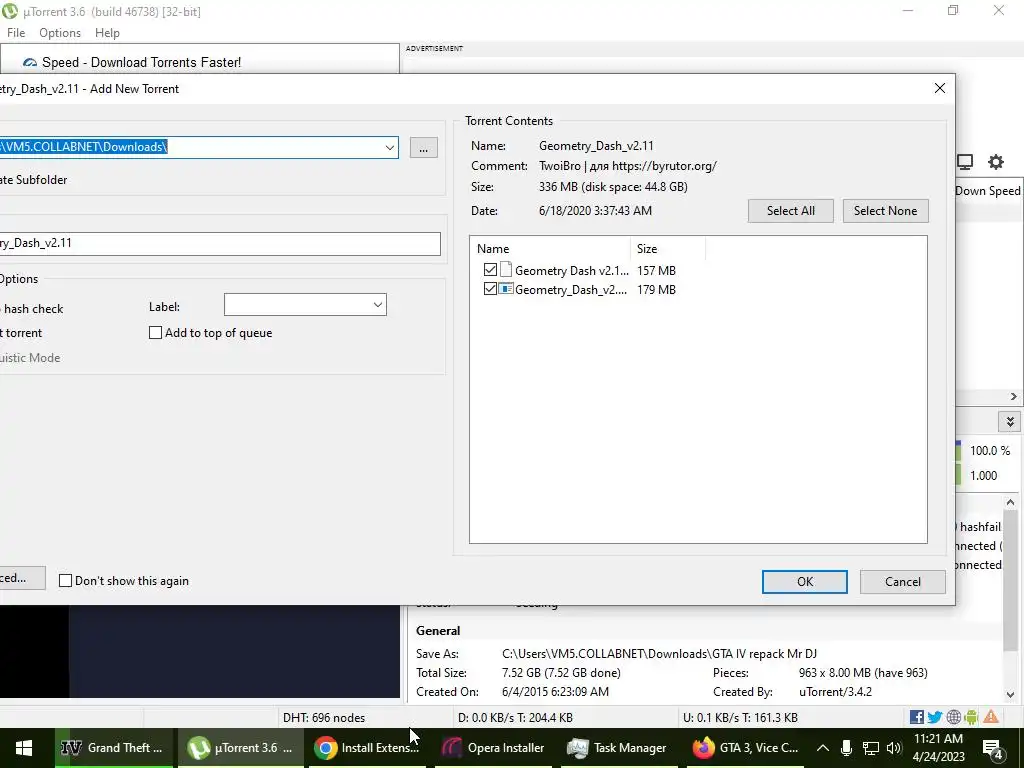Click the browse '...' button
The height and width of the screenshot is (768, 1024).
click(424, 148)
